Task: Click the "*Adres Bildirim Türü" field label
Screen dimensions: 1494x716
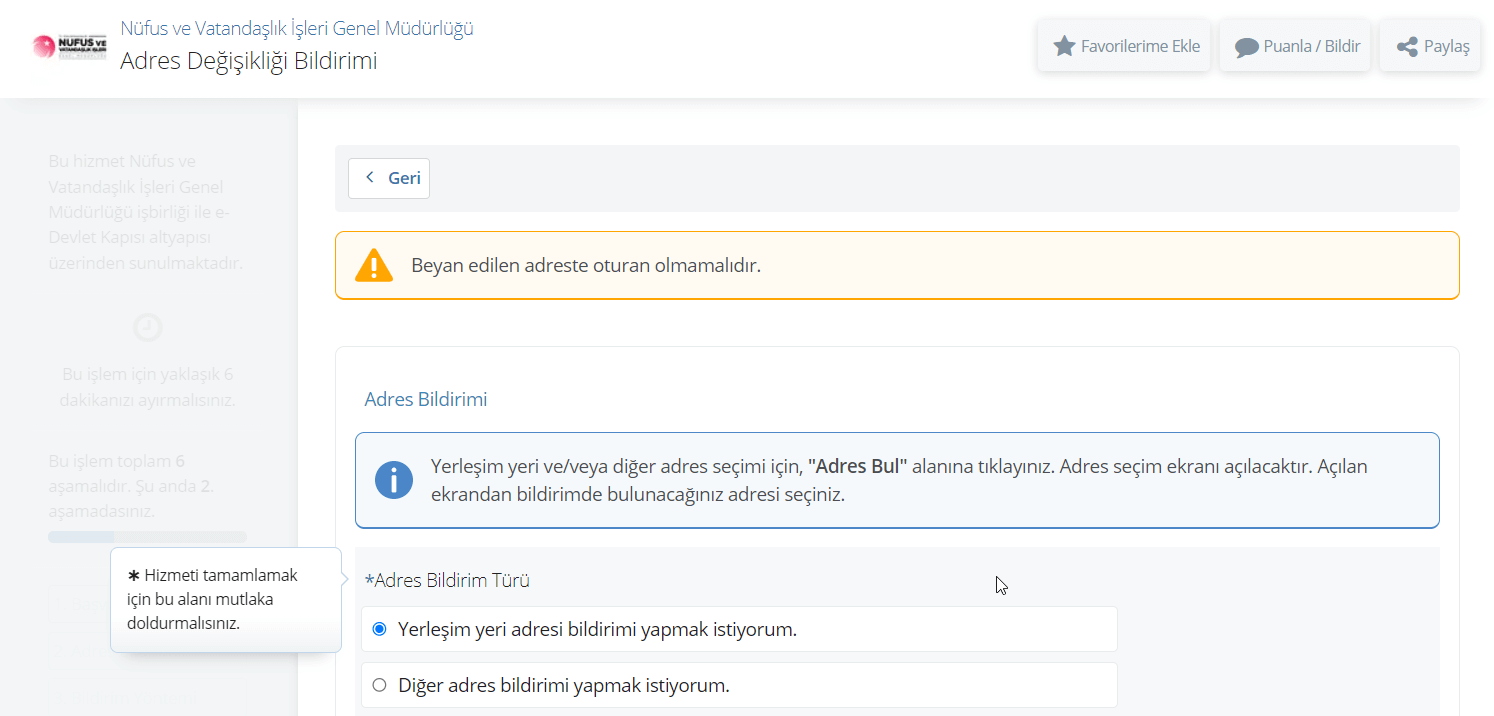Action: [x=447, y=580]
